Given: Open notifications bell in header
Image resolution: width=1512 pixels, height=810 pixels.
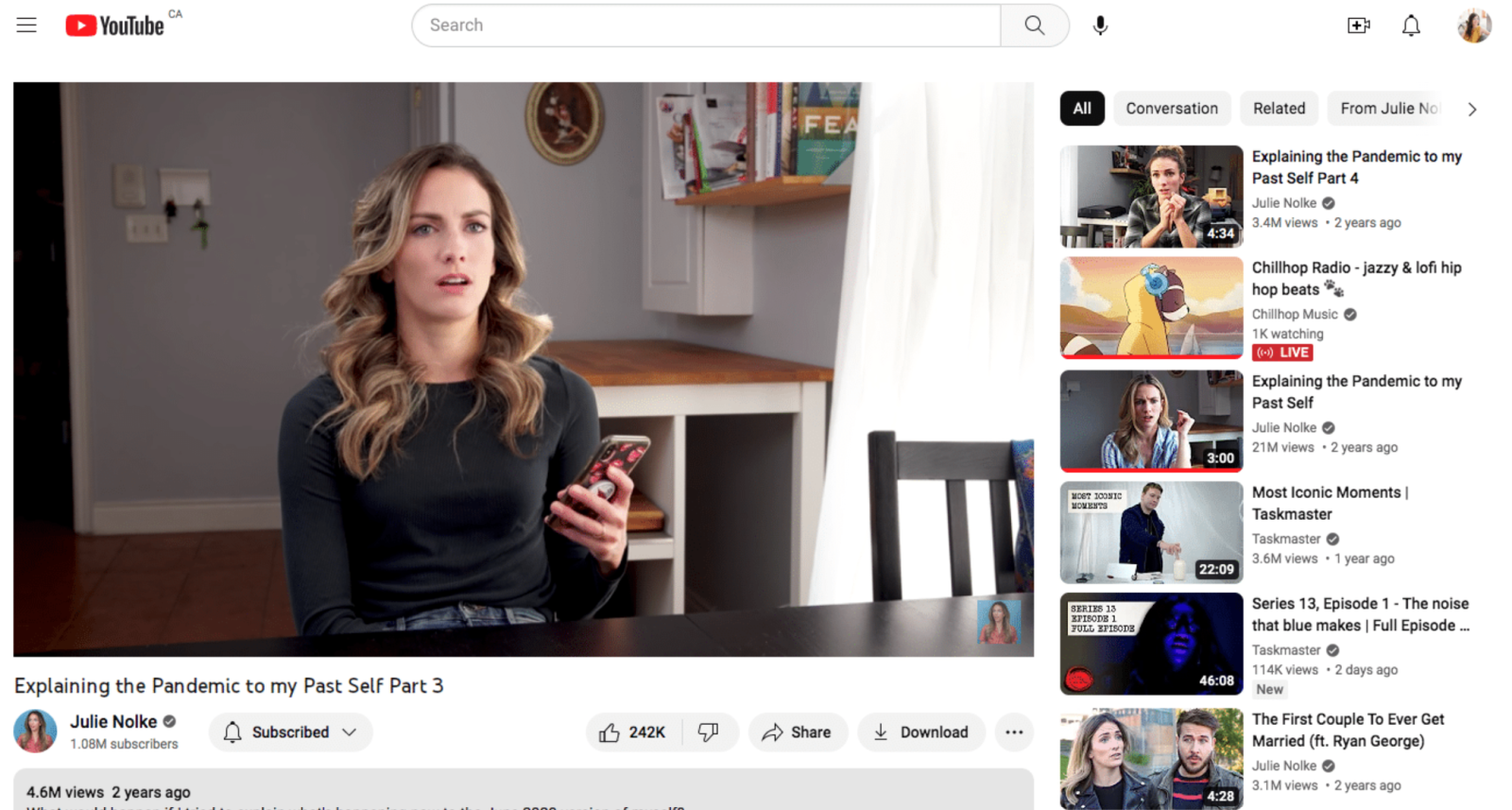Looking at the screenshot, I should point(1411,26).
